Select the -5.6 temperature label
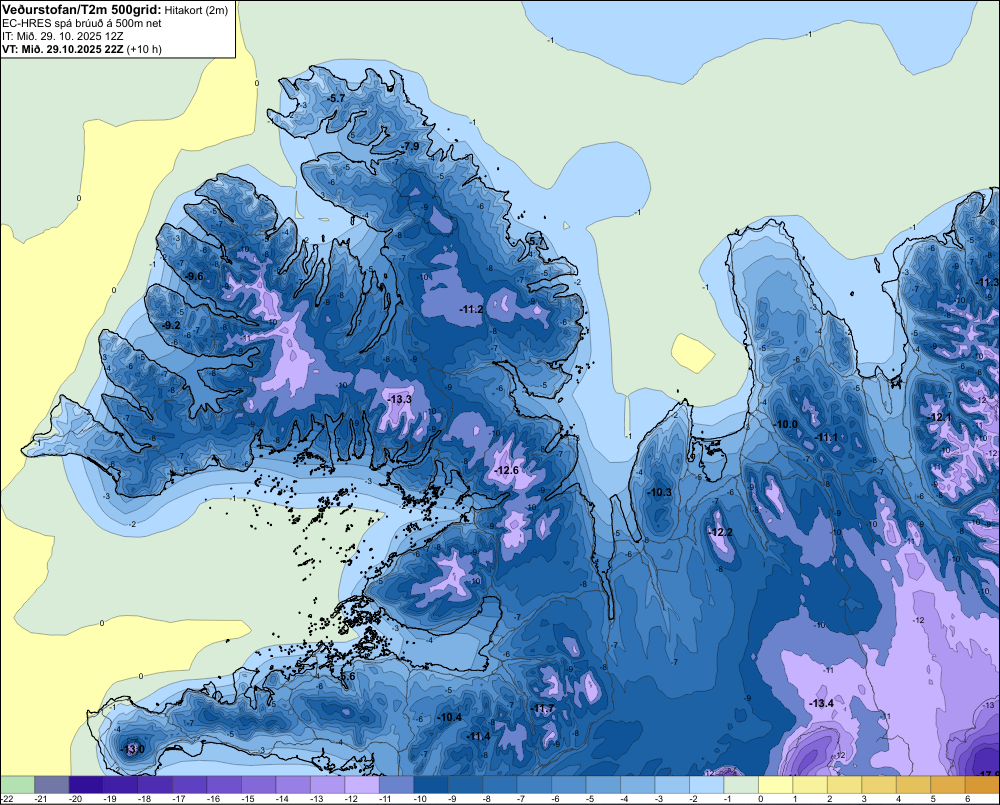1000x805 pixels. pos(346,677)
